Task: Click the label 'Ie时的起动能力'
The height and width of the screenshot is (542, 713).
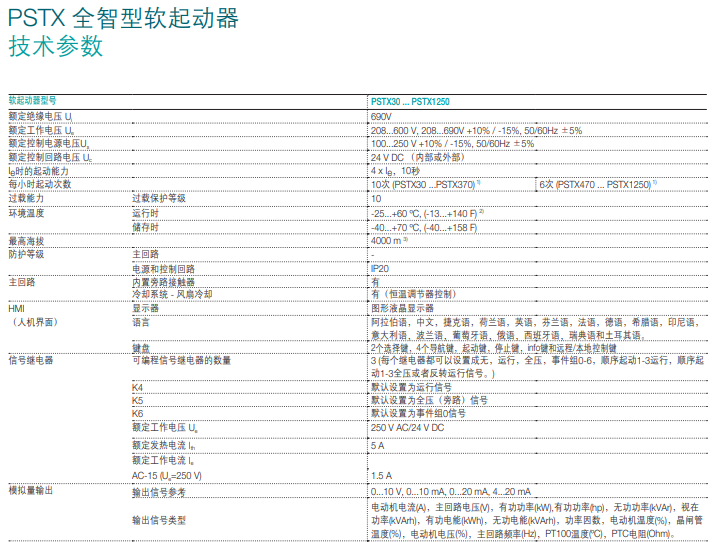Action: [39, 171]
